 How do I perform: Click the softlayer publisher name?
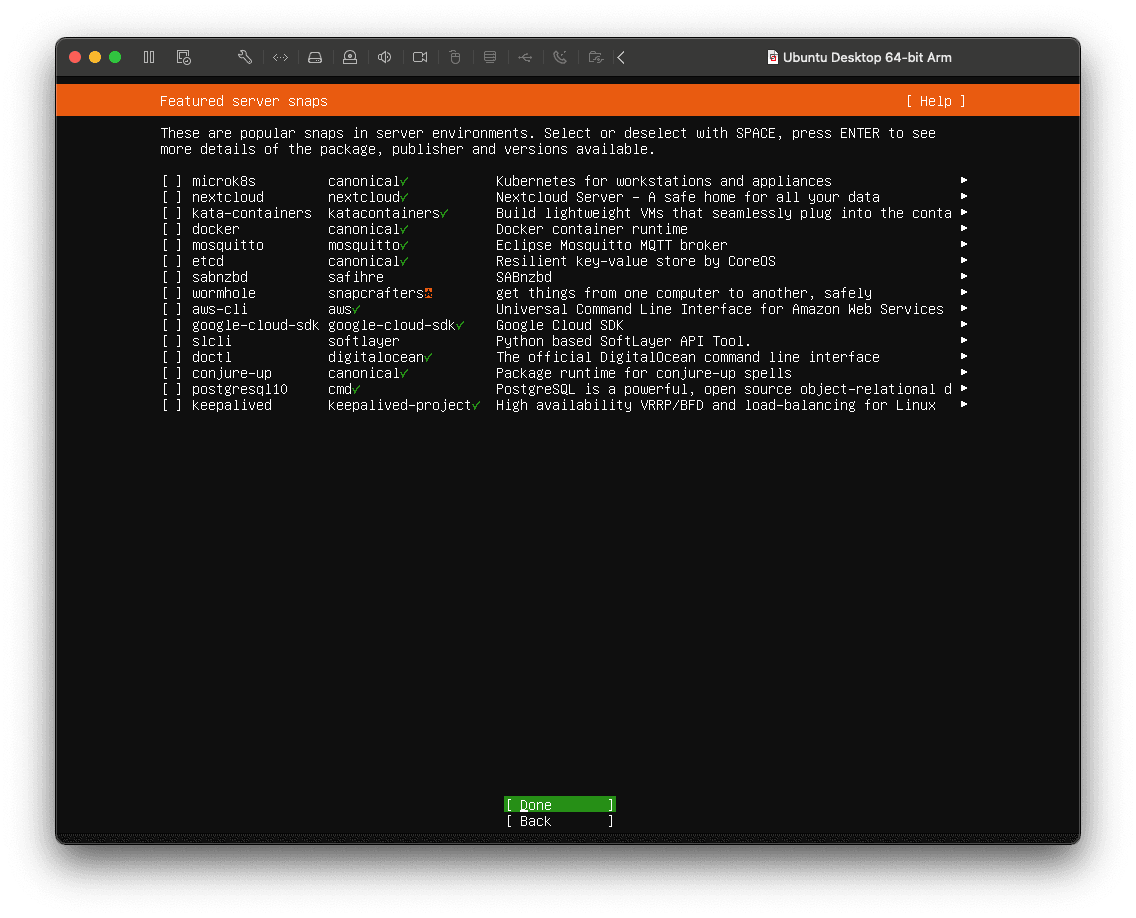click(x=364, y=341)
